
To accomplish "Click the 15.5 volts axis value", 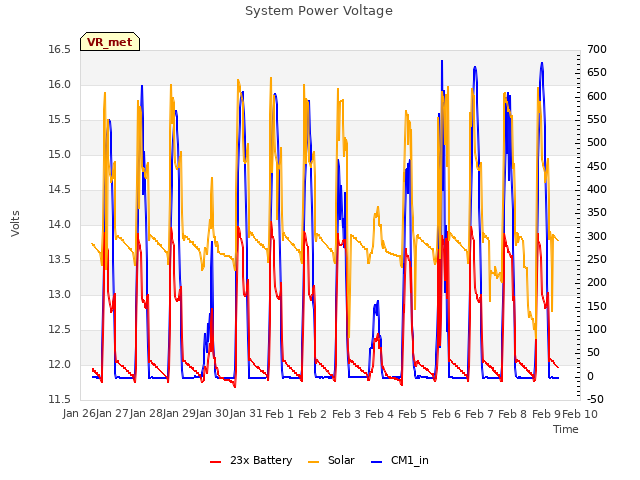I will 60,120.
